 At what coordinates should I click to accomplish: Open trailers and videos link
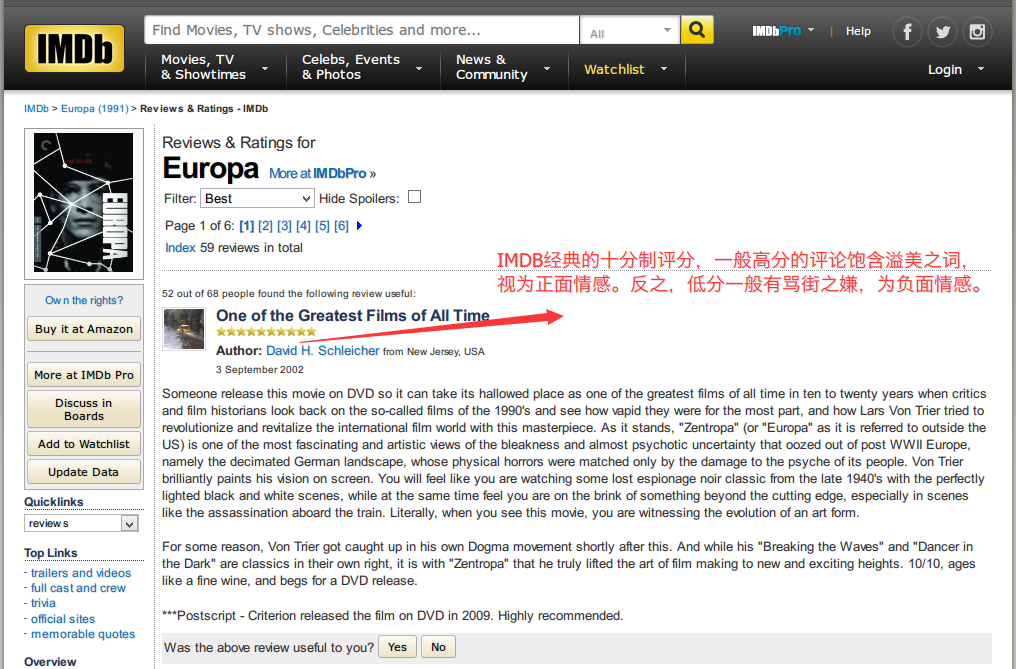[81, 573]
